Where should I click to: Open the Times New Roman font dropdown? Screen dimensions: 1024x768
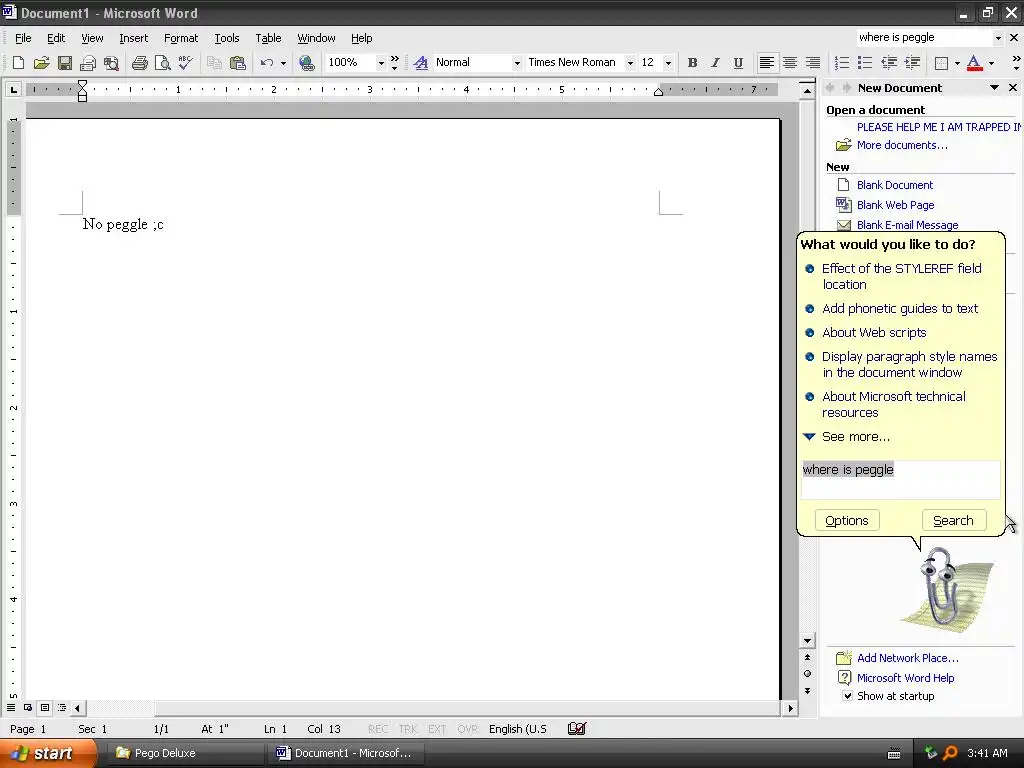click(x=630, y=63)
